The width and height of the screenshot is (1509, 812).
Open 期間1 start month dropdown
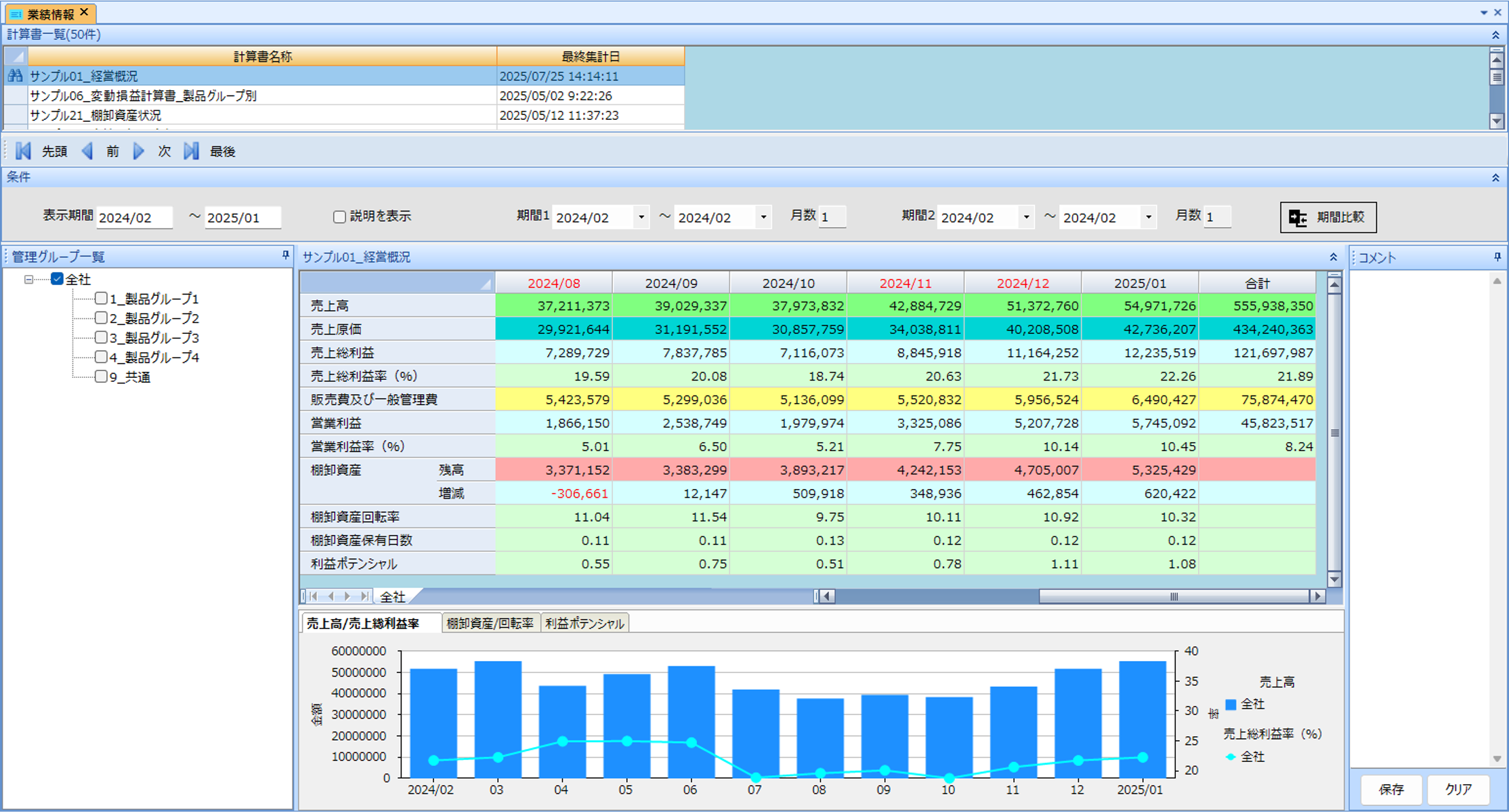click(x=641, y=217)
